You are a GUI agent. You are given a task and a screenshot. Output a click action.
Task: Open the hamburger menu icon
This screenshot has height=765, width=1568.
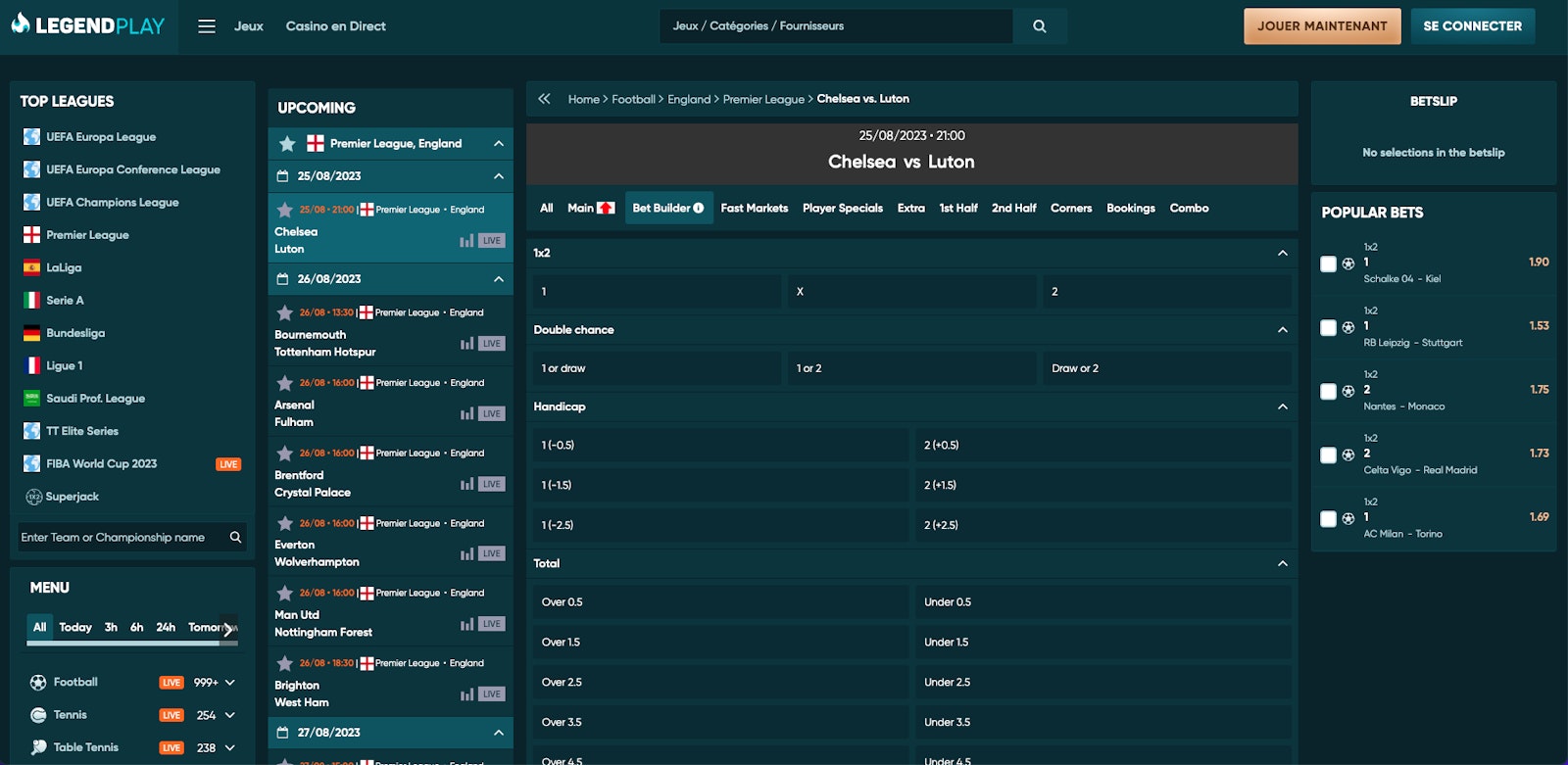(207, 26)
